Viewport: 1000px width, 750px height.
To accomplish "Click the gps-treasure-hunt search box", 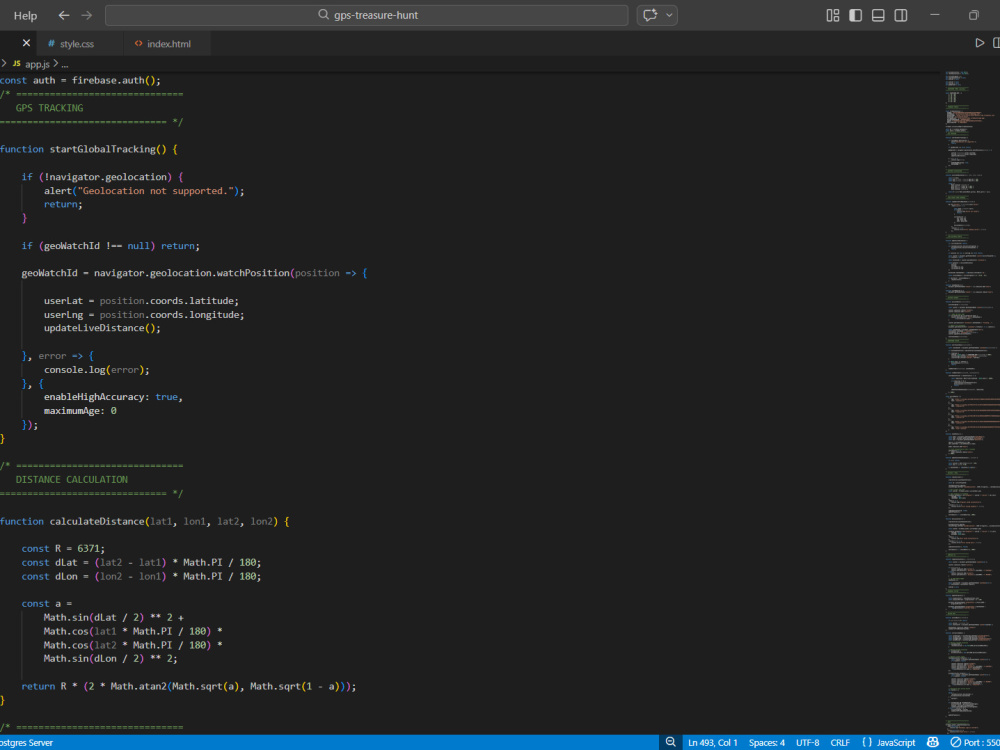I will click(367, 15).
